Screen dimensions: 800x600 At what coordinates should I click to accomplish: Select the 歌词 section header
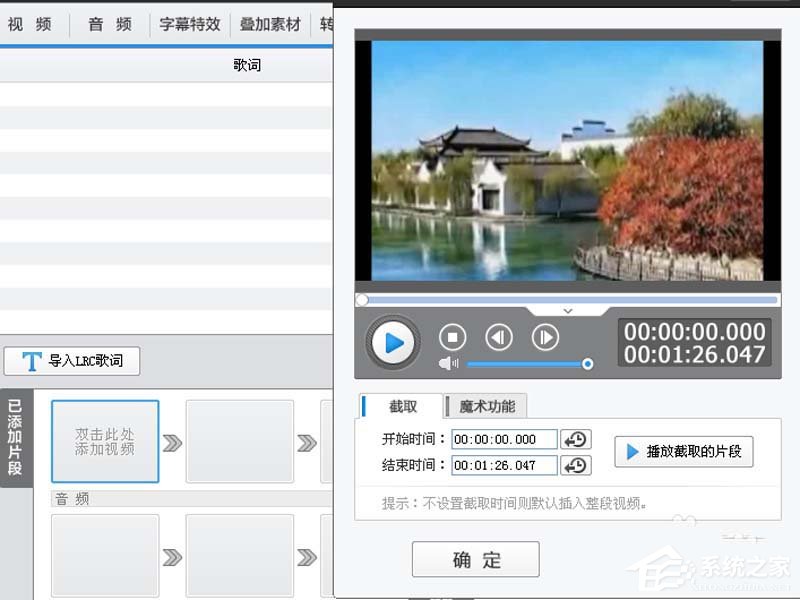coord(246,65)
